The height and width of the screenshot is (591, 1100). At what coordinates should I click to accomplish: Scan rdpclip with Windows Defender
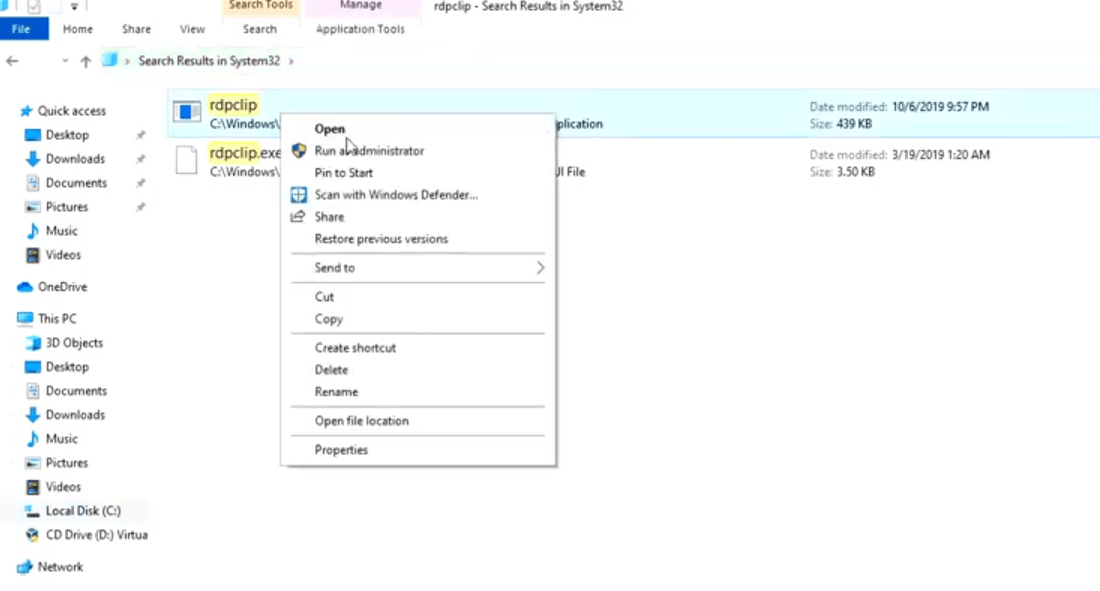click(x=396, y=194)
